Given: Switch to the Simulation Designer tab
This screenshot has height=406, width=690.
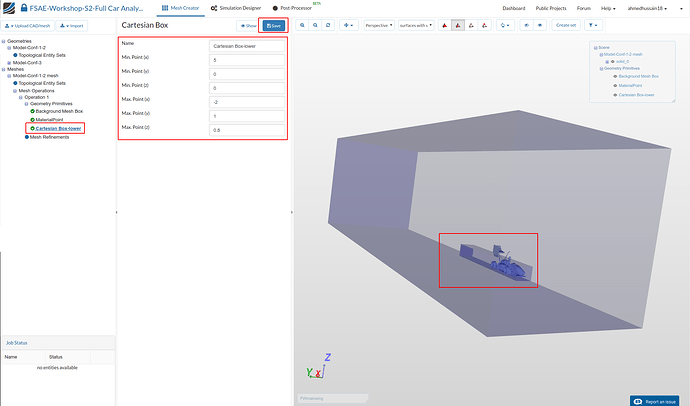Looking at the screenshot, I should (x=235, y=8).
